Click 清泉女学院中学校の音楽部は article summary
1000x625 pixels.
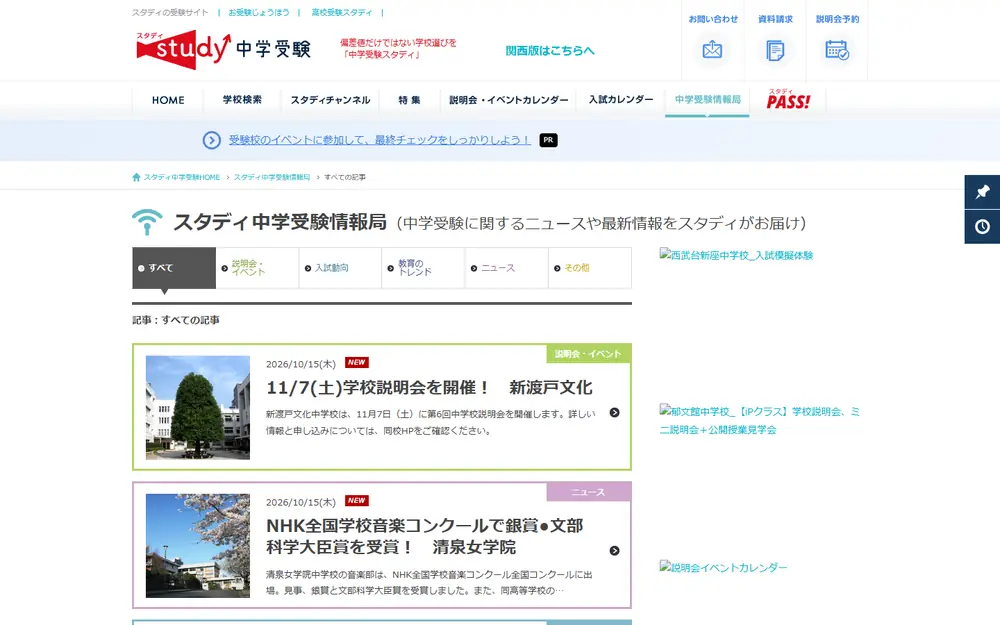click(429, 582)
